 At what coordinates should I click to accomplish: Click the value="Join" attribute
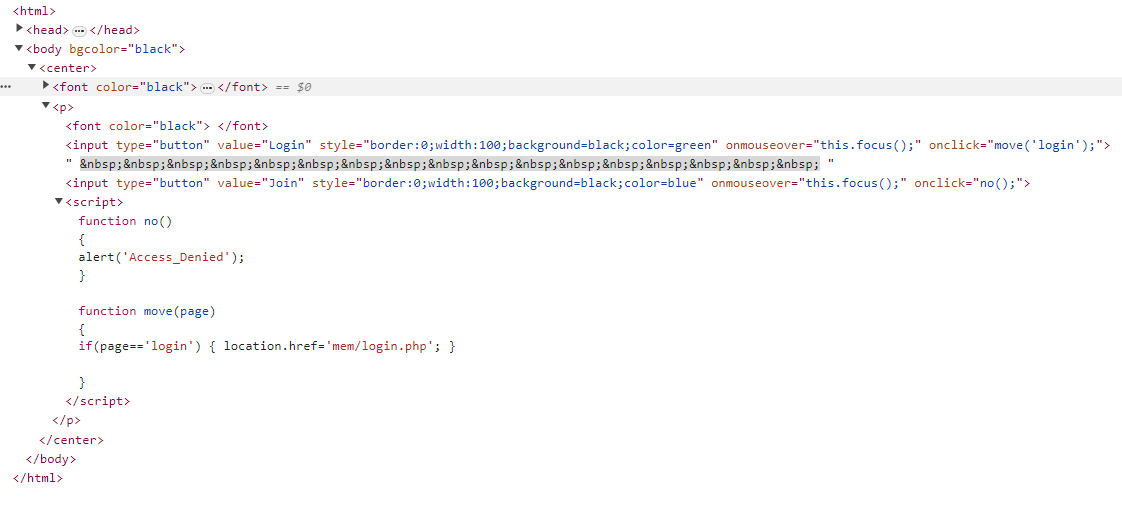coord(261,183)
